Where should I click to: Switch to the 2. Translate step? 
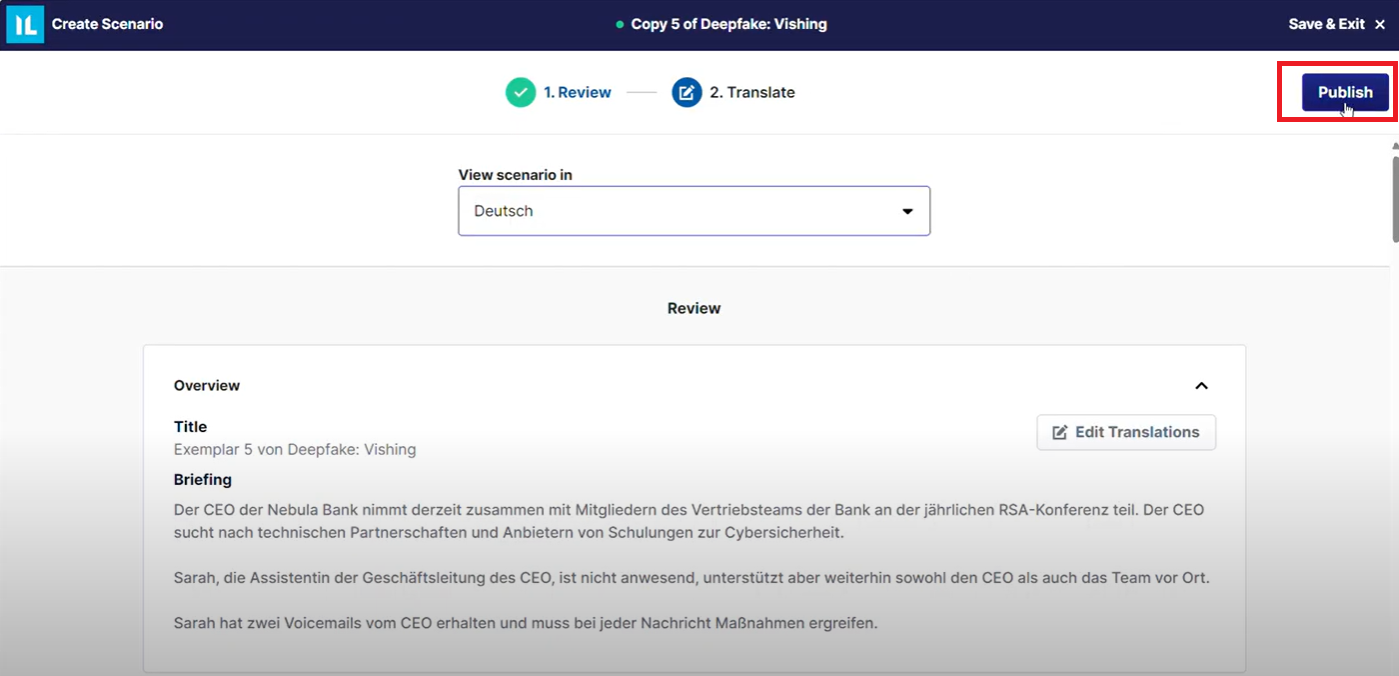752,93
